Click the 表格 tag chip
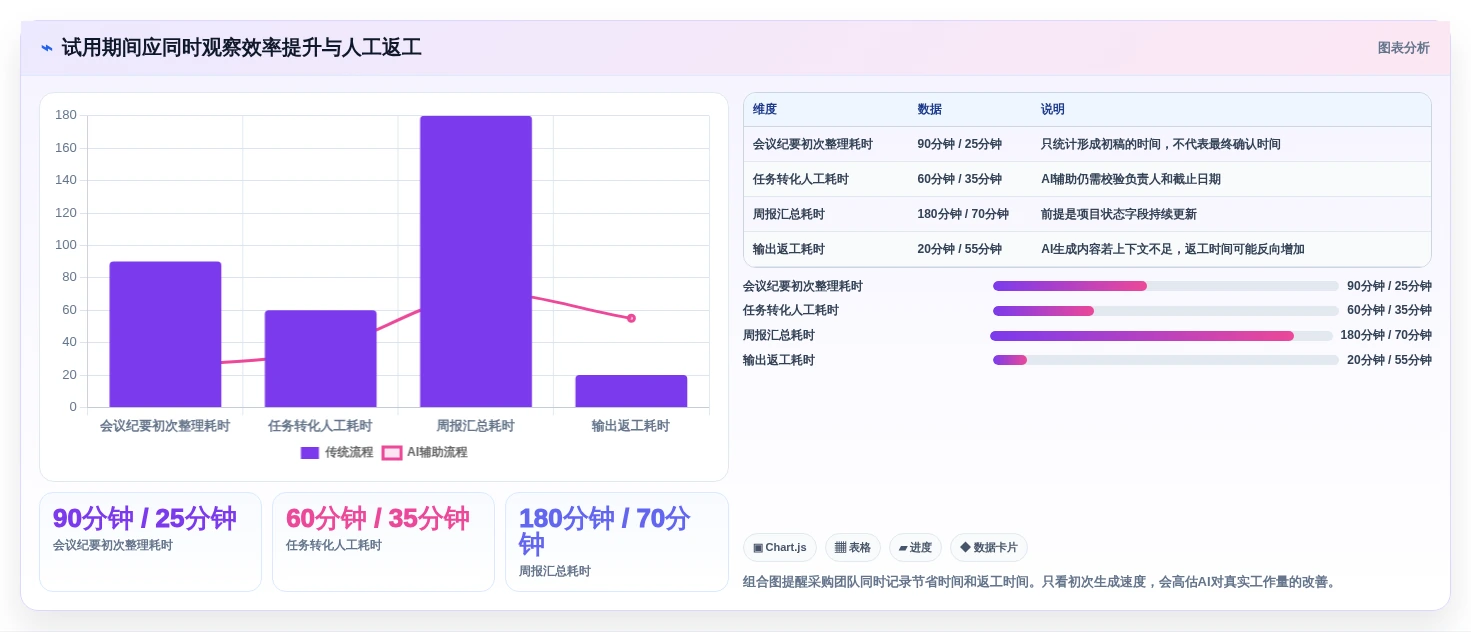1471x632 pixels. 853,548
